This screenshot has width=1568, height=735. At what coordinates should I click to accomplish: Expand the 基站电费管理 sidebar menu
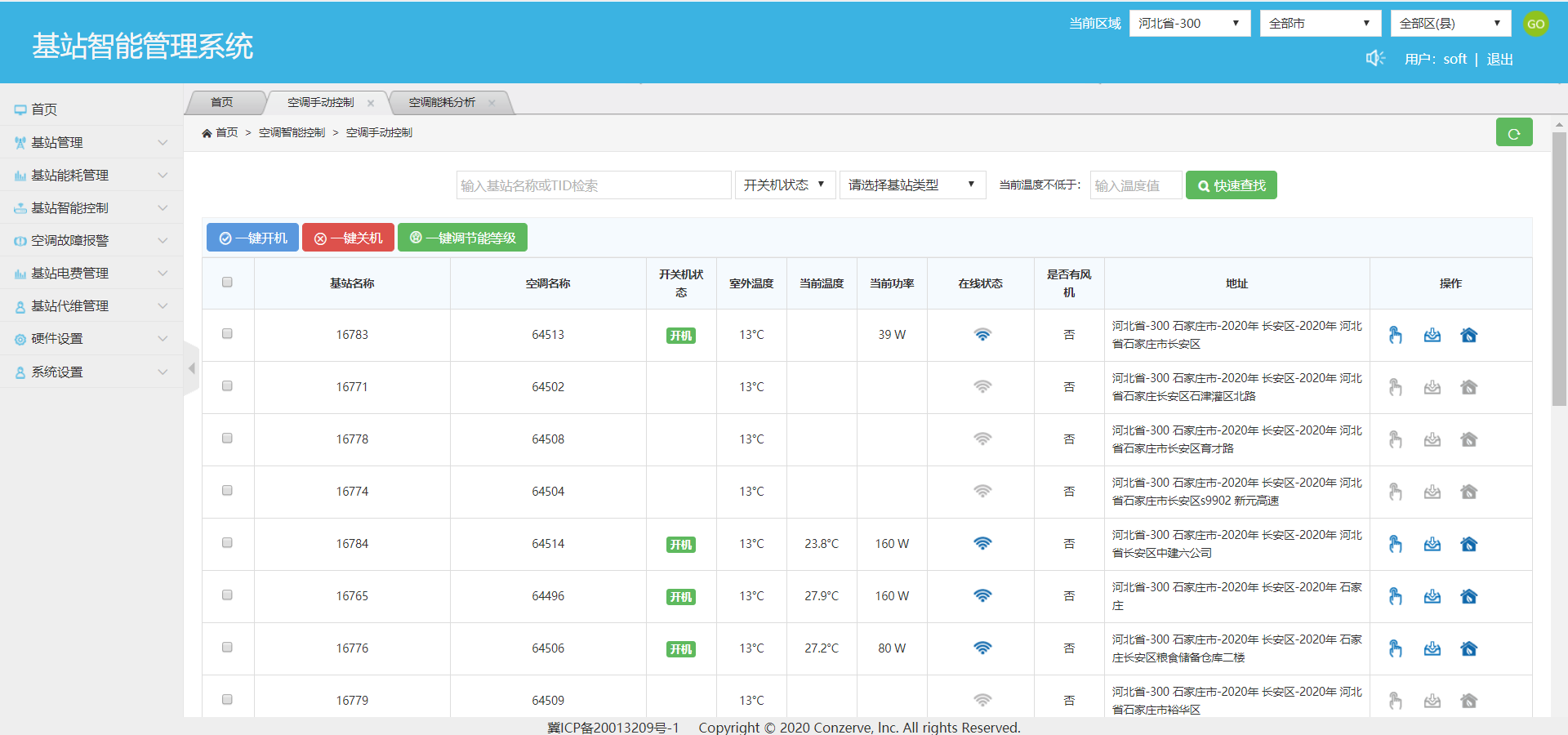(91, 273)
